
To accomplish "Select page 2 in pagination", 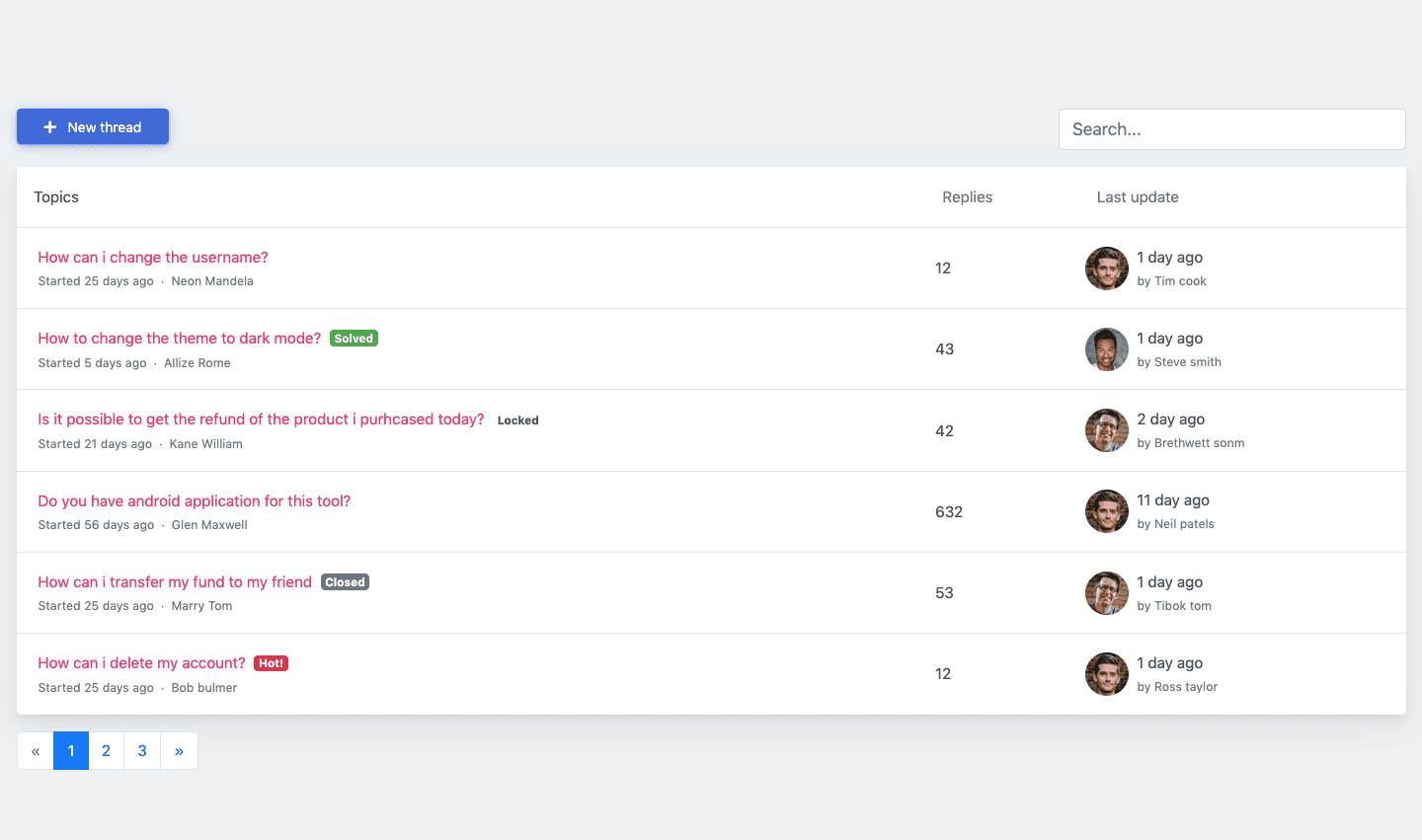I will point(106,750).
